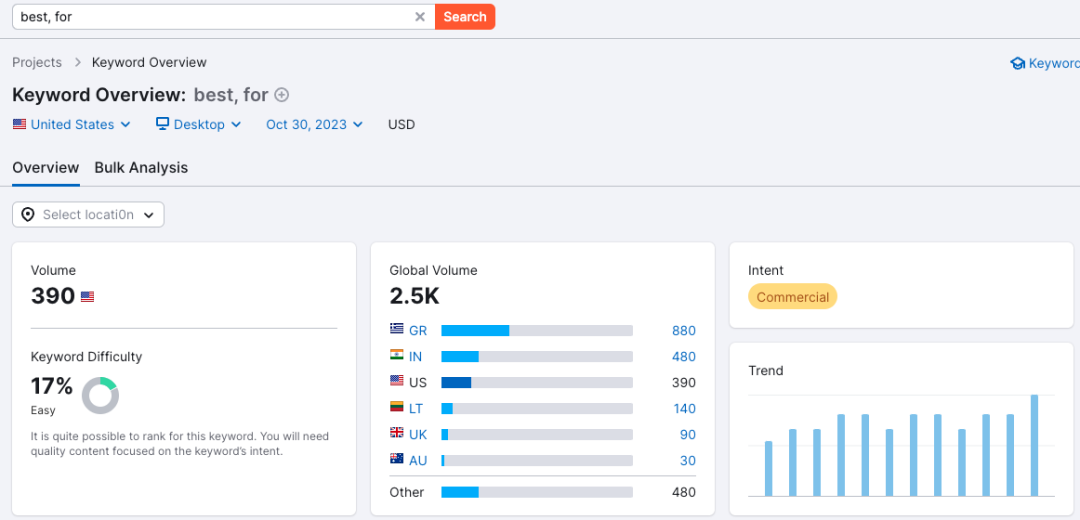Click the location pin icon
This screenshot has height=520, width=1080.
[x=28, y=215]
